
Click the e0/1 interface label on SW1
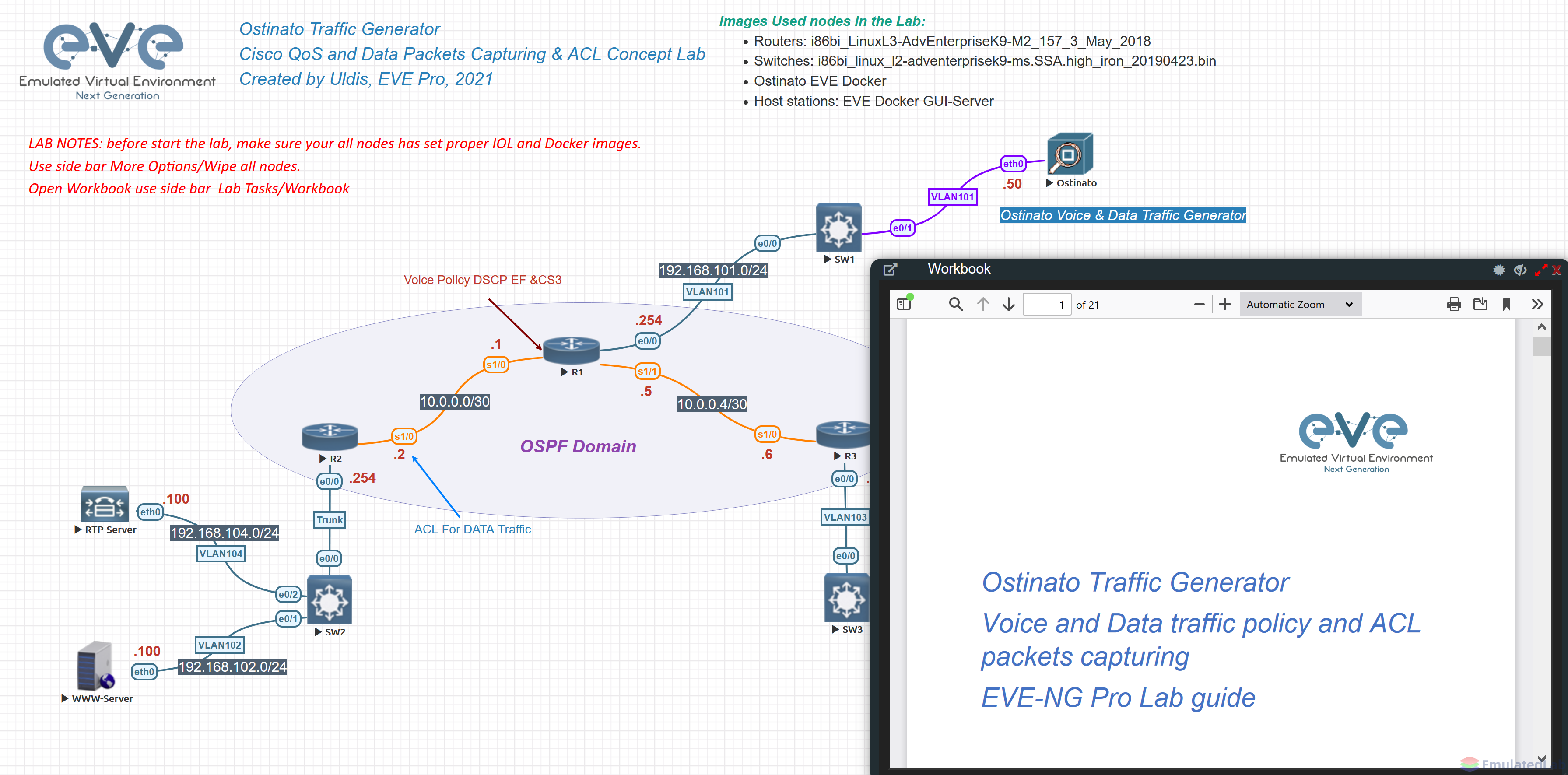coord(902,228)
